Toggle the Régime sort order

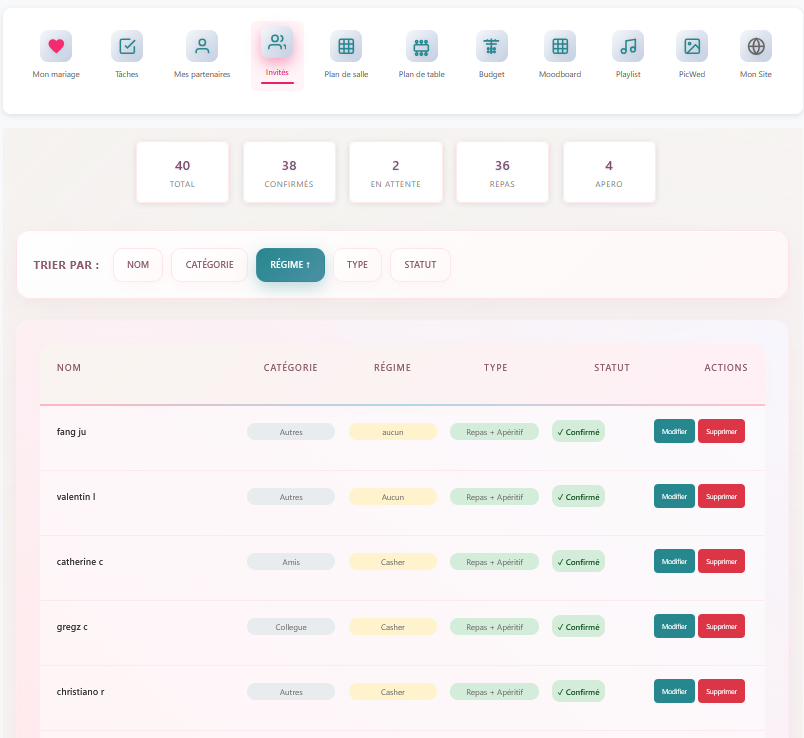click(290, 265)
